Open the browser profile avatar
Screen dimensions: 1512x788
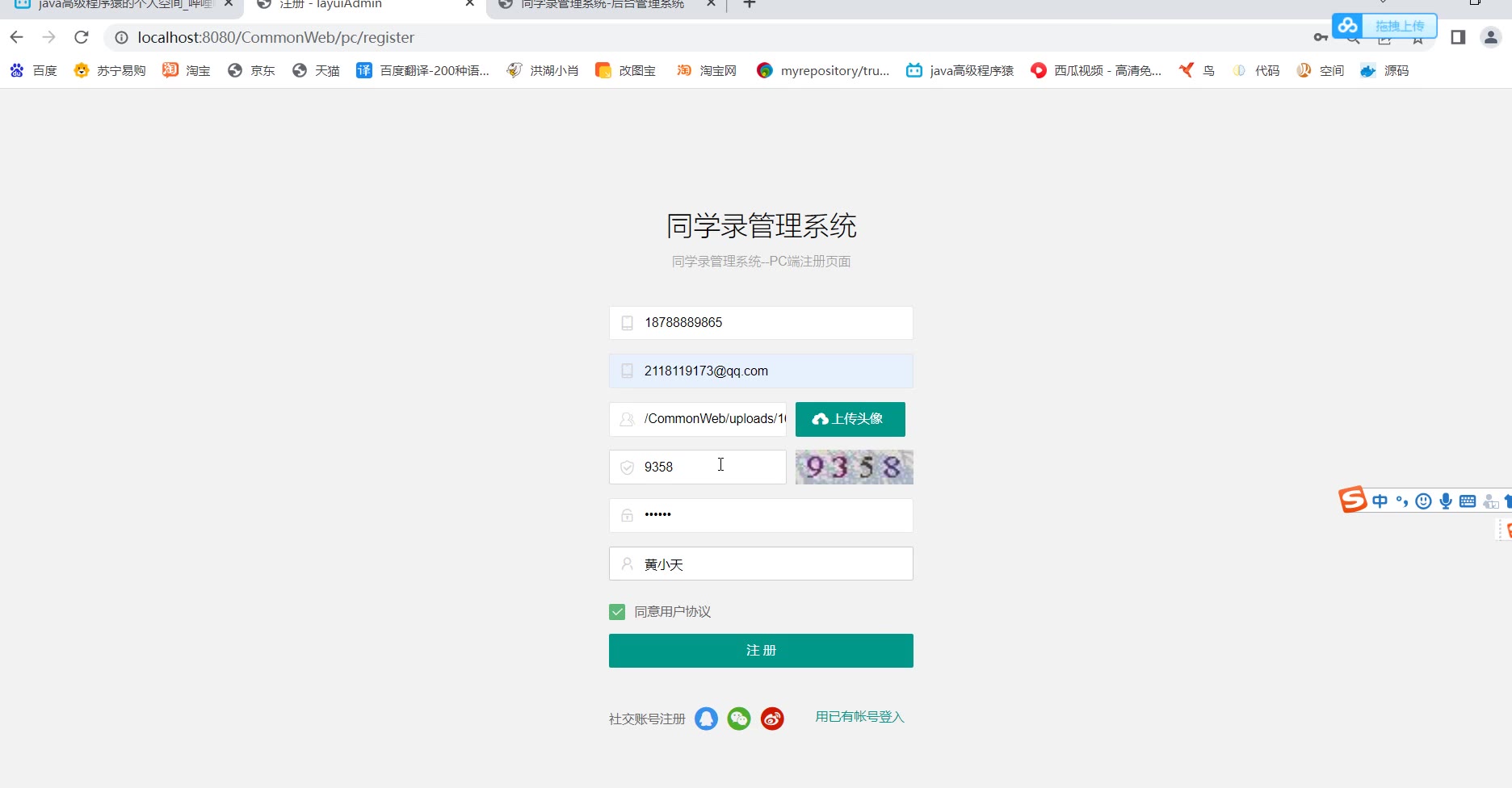[1490, 37]
